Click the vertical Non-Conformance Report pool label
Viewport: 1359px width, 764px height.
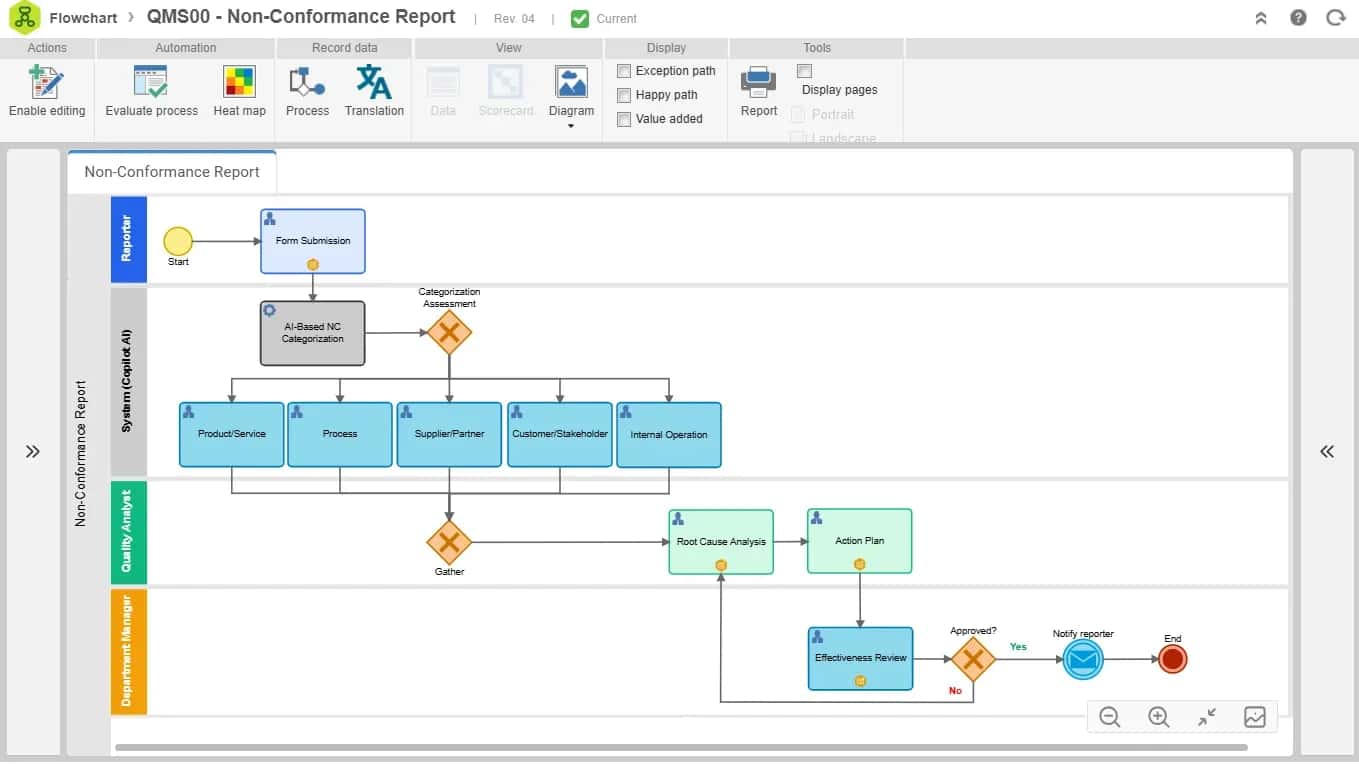(82, 453)
